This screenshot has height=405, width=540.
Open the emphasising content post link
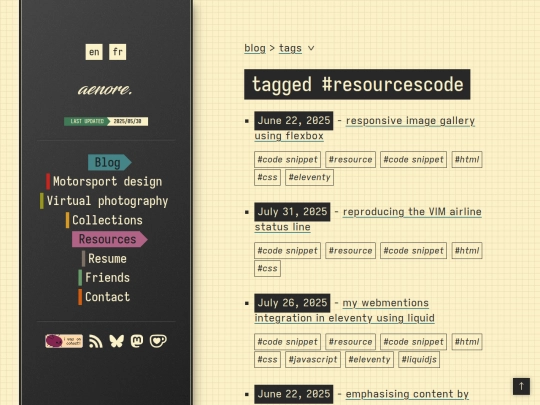click(x=407, y=394)
